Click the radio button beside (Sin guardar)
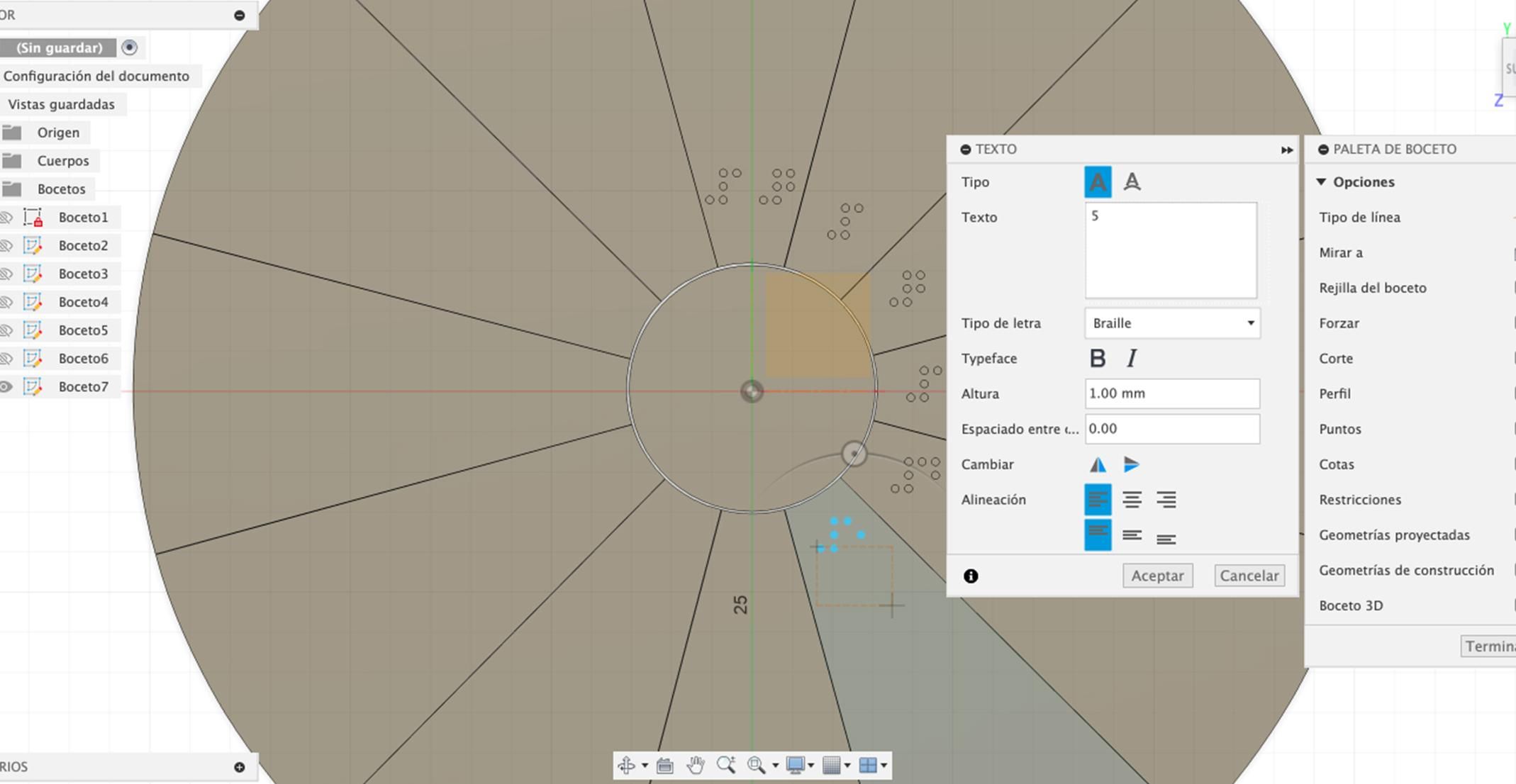This screenshot has height=784, width=1516. tap(129, 47)
